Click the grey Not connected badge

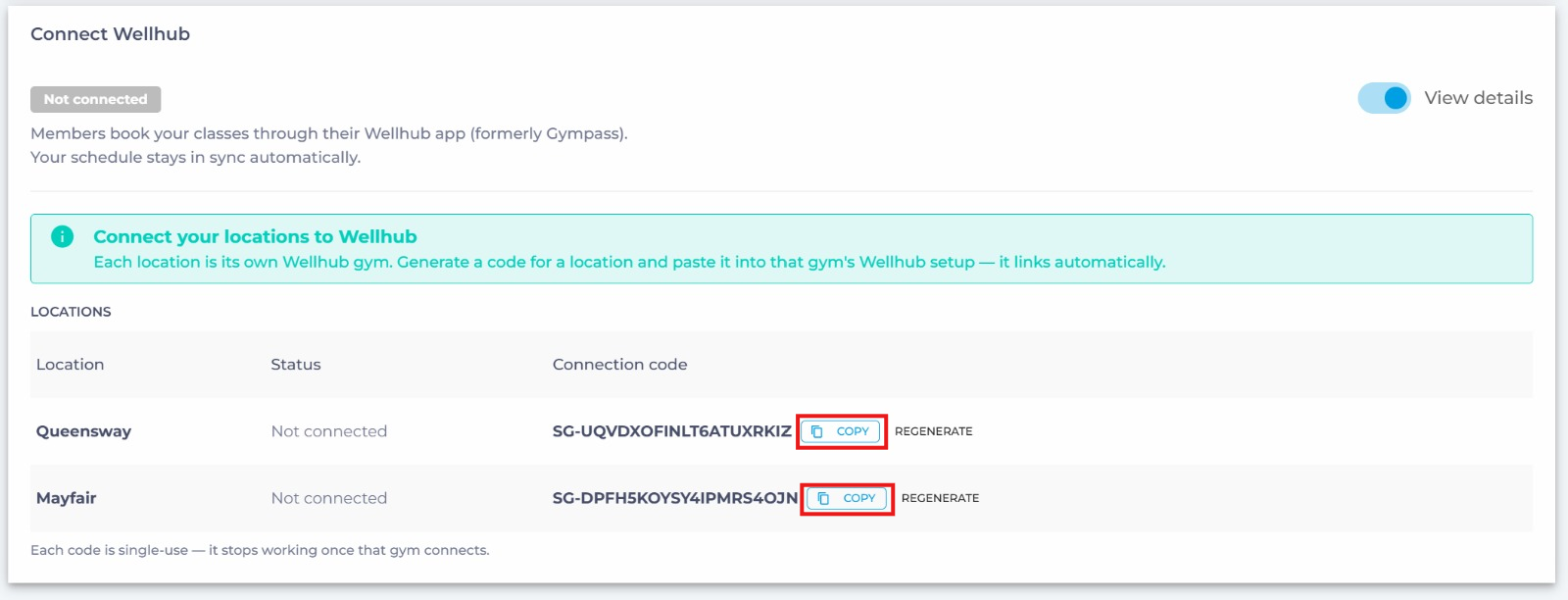[x=95, y=99]
